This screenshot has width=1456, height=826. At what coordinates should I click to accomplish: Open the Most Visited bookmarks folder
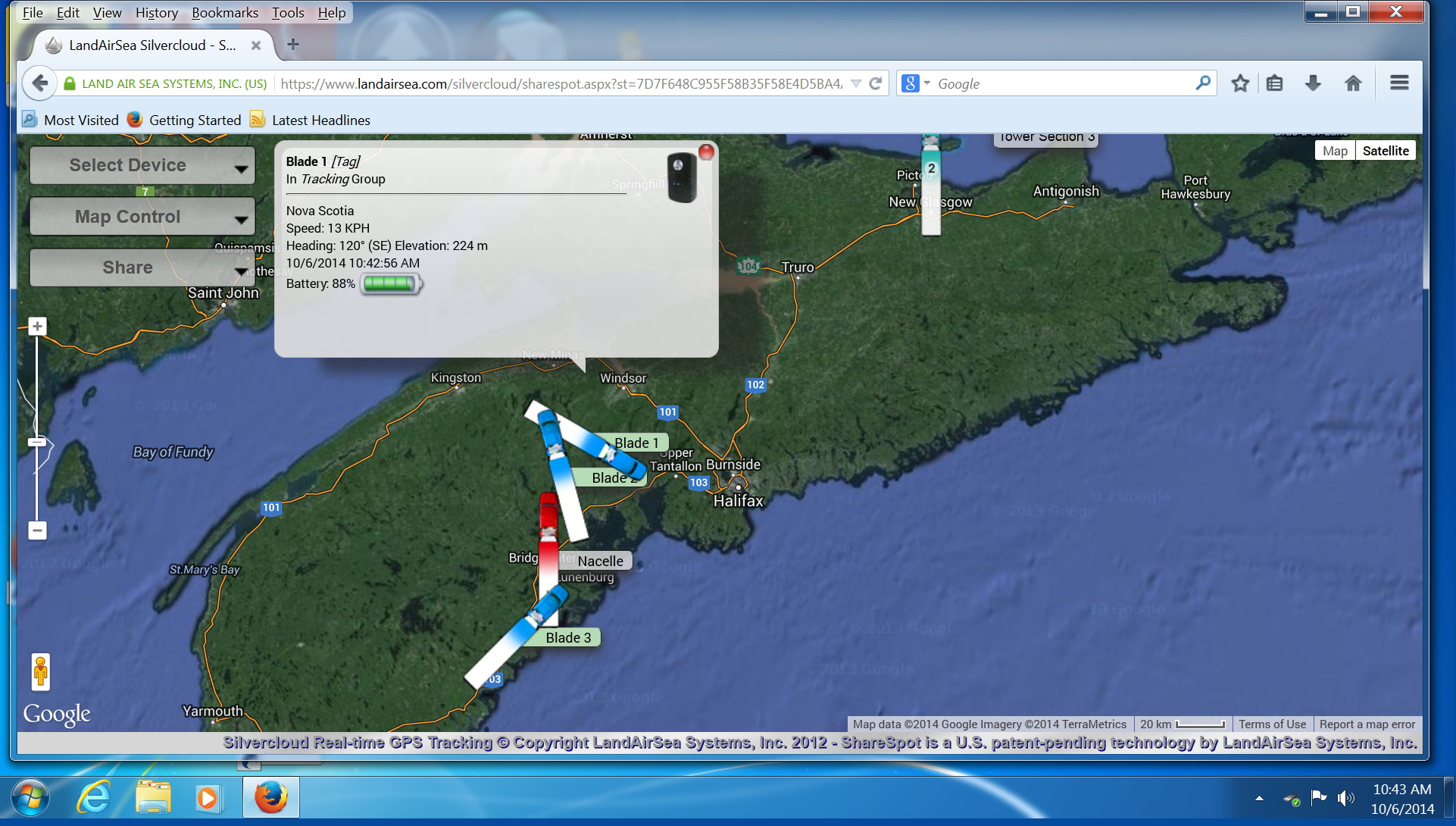(x=70, y=120)
